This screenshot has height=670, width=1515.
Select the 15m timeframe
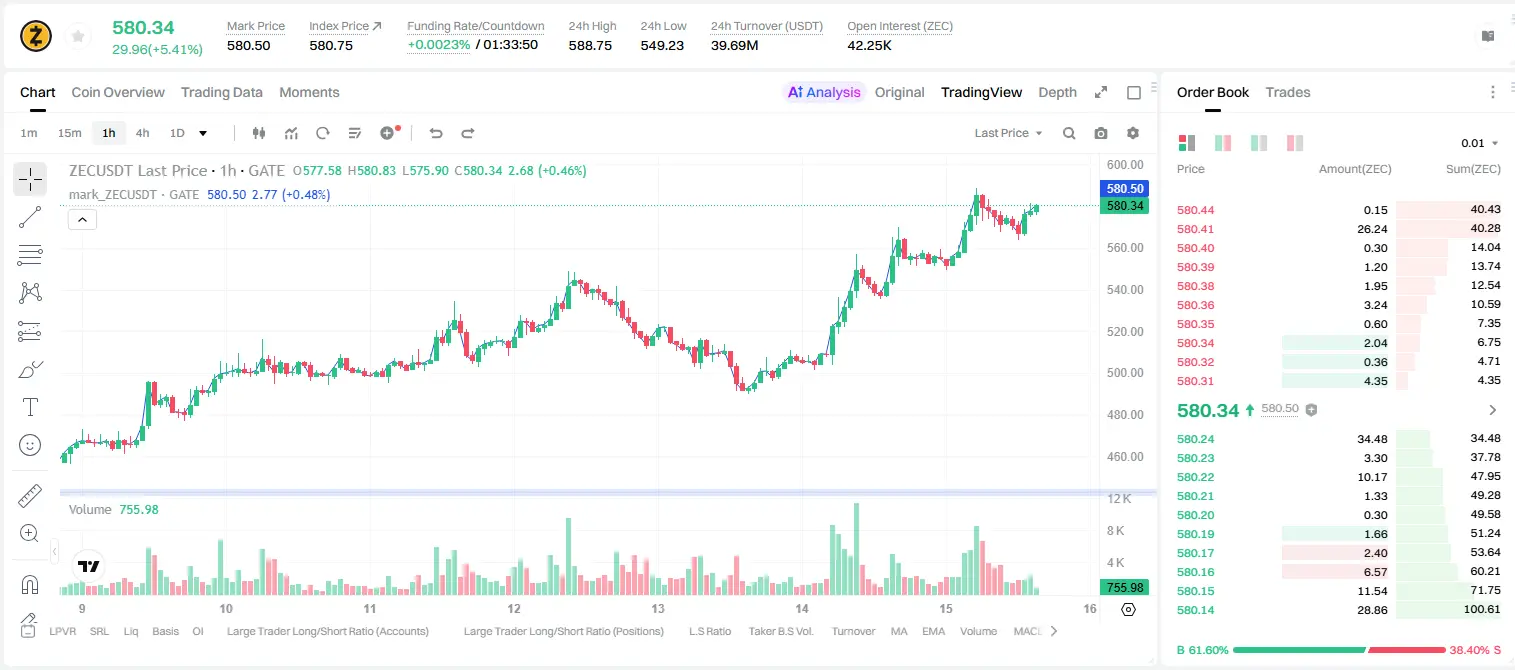(x=69, y=133)
